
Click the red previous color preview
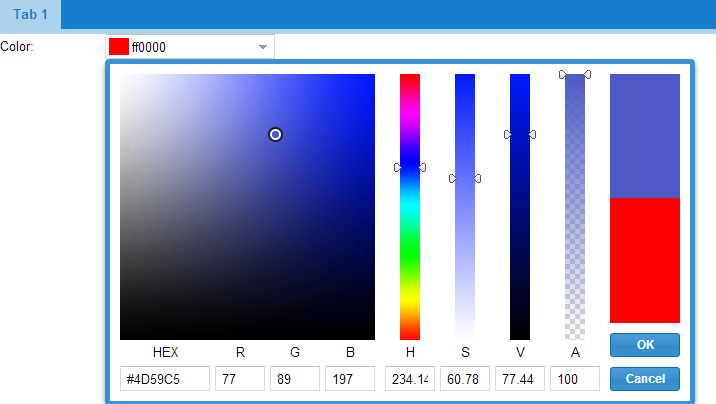(x=645, y=260)
